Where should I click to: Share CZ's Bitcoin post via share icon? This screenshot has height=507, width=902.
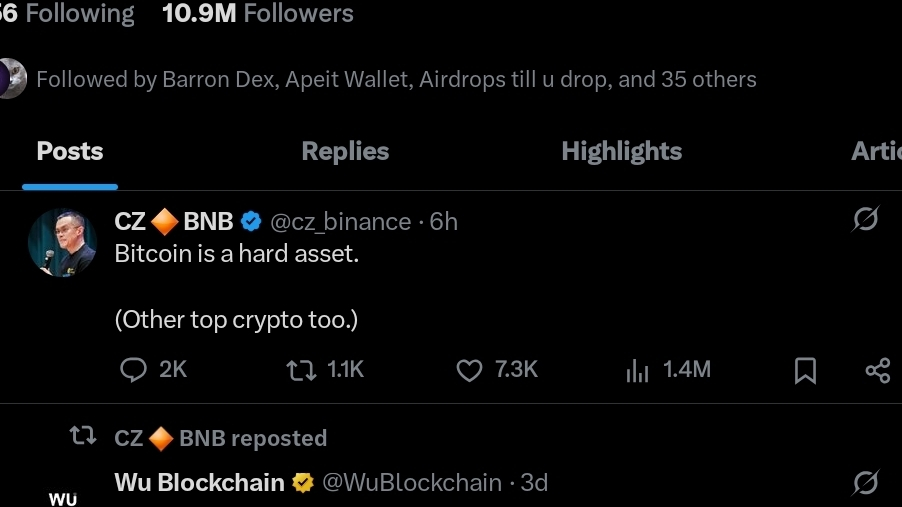point(878,370)
